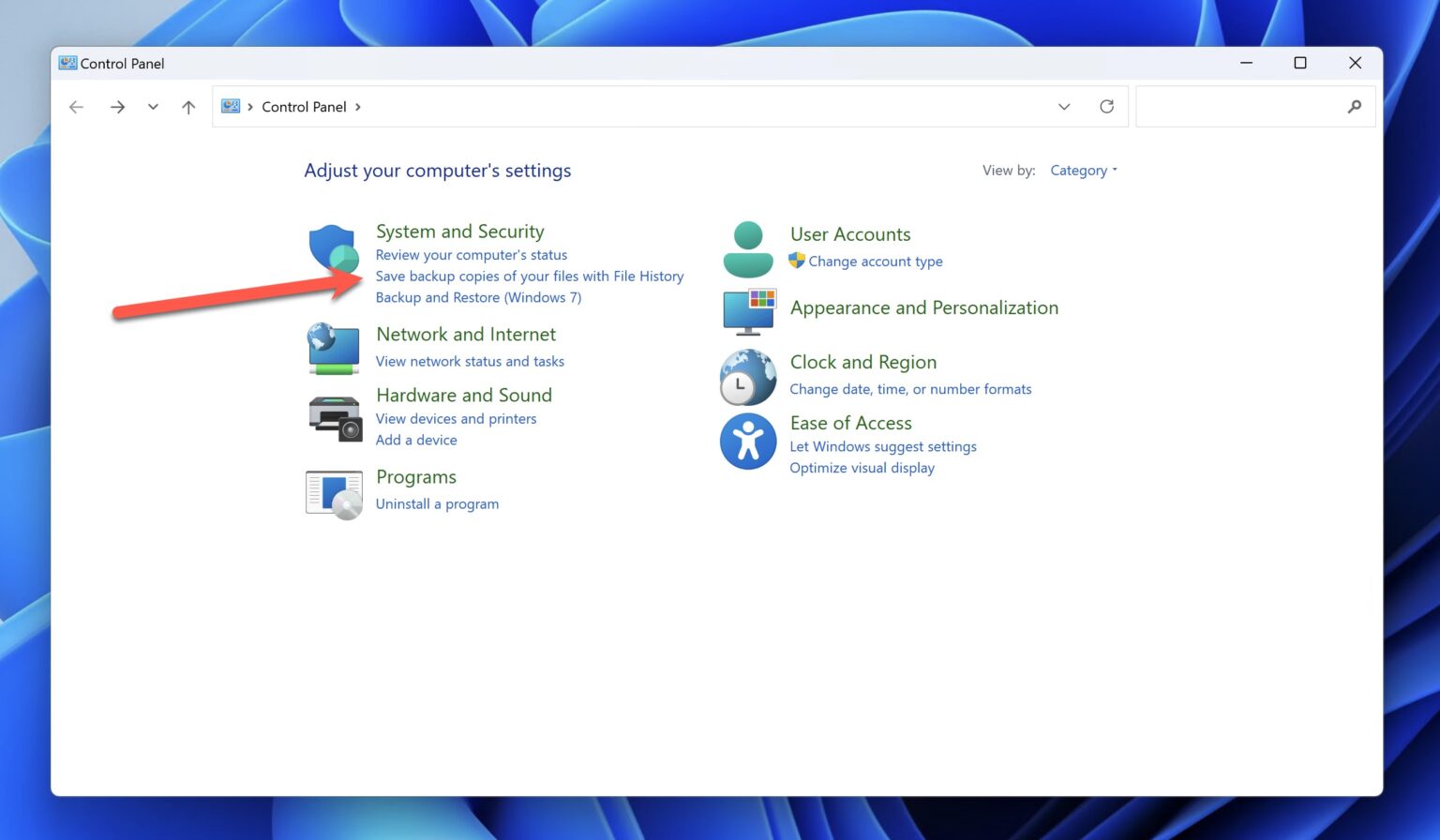Expand the address bar history chevron
The image size is (1440, 840).
[x=1064, y=106]
